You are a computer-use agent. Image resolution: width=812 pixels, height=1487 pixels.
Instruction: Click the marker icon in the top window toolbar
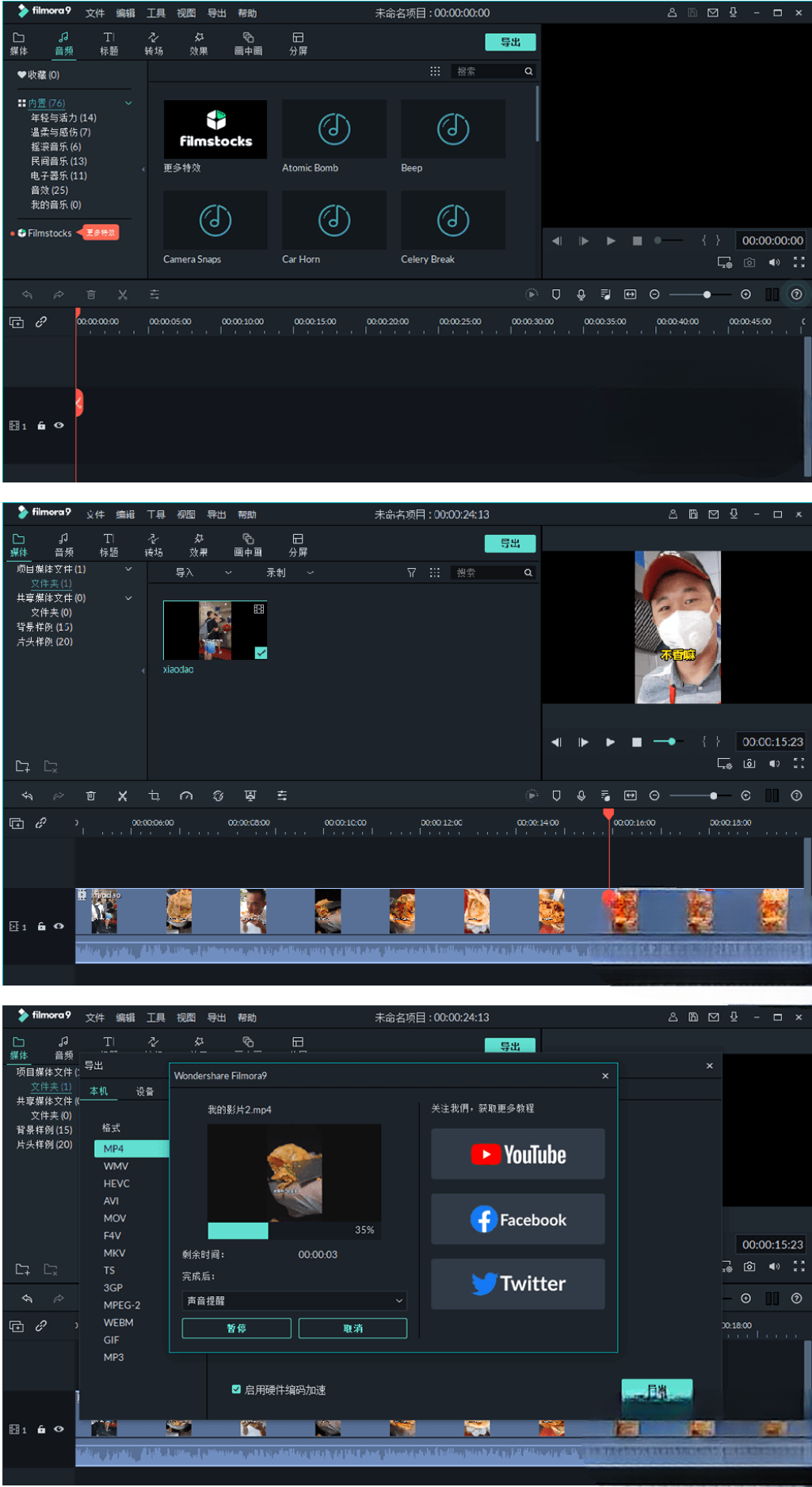(x=556, y=295)
